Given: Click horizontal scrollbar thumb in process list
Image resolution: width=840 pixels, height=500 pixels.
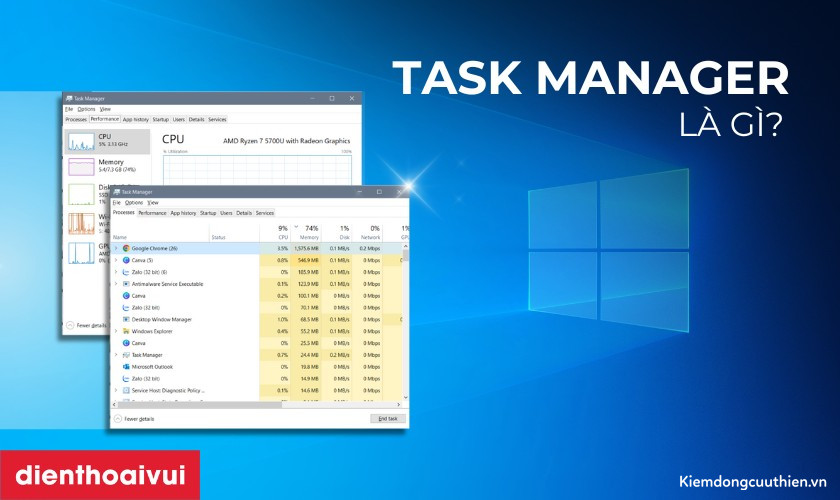Looking at the screenshot, I should click(199, 405).
